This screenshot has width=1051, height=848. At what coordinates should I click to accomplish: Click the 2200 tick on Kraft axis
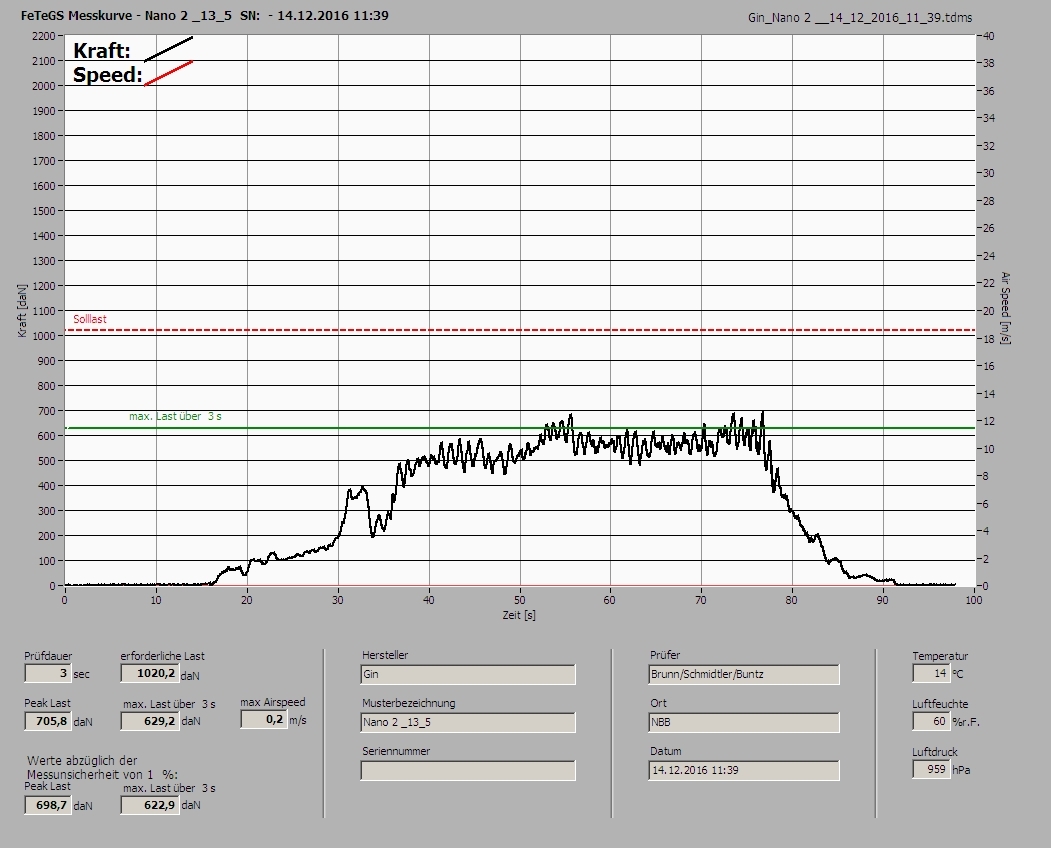43,36
